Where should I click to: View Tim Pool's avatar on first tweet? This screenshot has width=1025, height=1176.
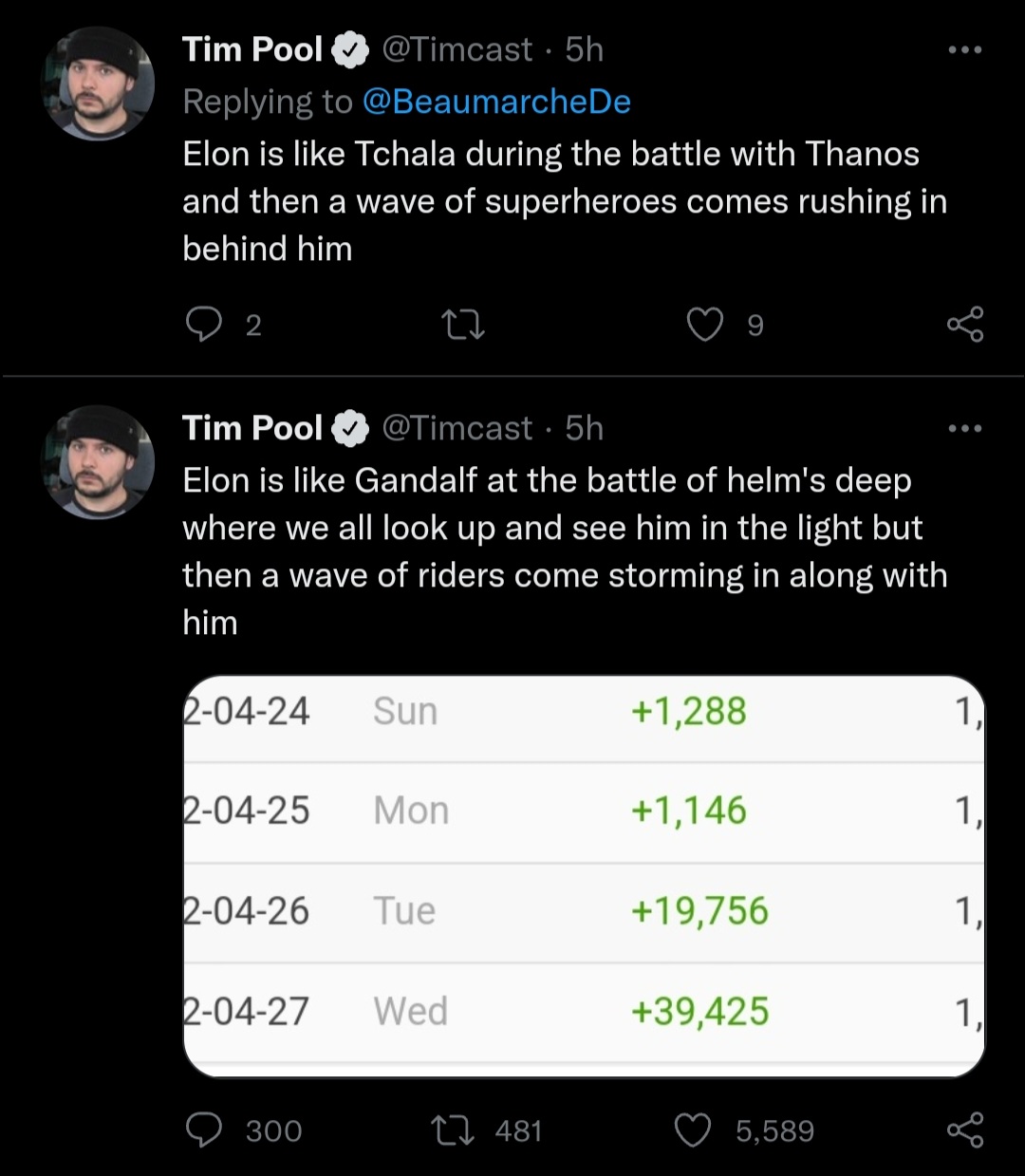pyautogui.click(x=98, y=84)
